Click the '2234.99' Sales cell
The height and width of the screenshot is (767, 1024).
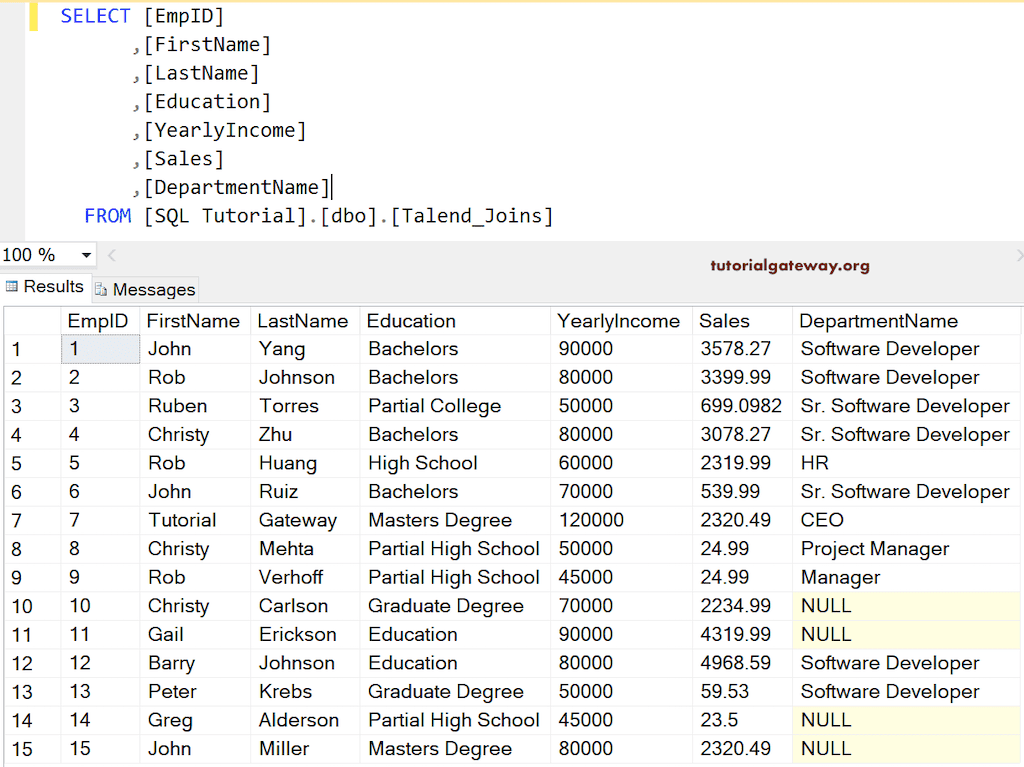pos(742,606)
